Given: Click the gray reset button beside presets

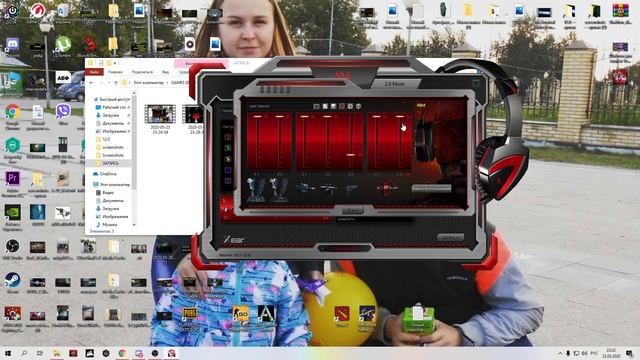Looking at the screenshot, I should (x=431, y=188).
